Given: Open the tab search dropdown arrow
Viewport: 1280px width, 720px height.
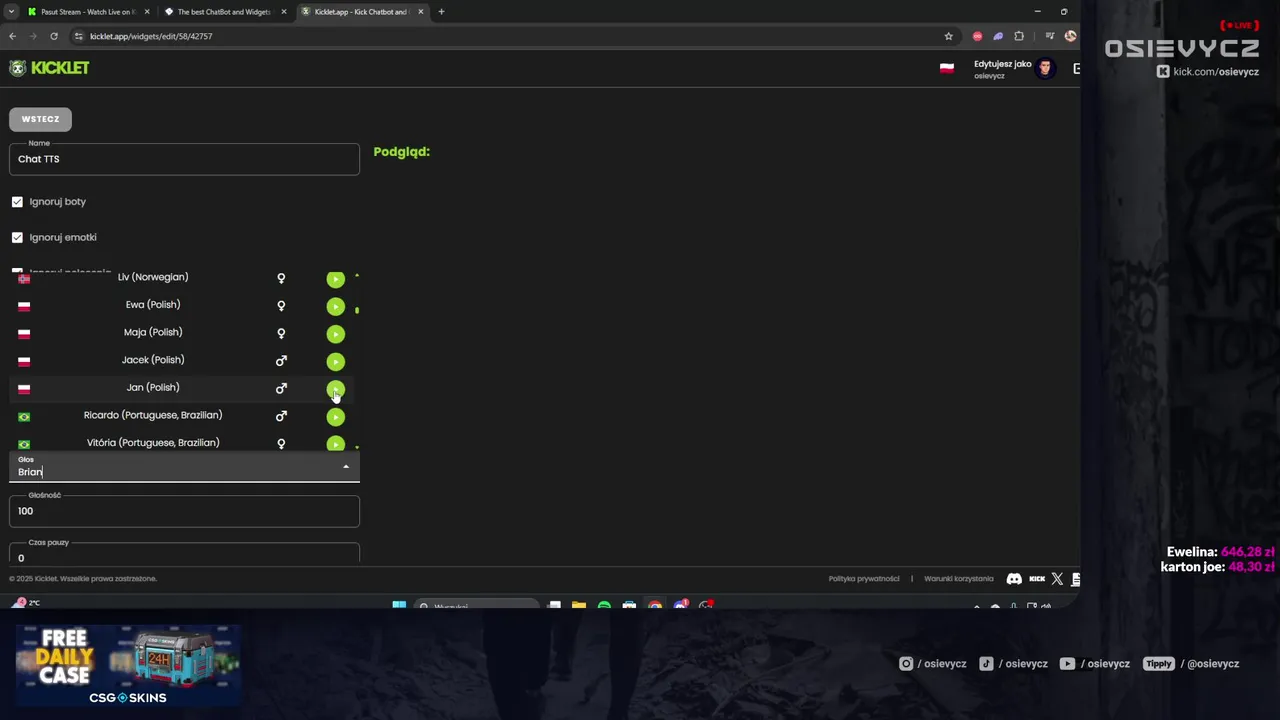Looking at the screenshot, I should coord(11,12).
